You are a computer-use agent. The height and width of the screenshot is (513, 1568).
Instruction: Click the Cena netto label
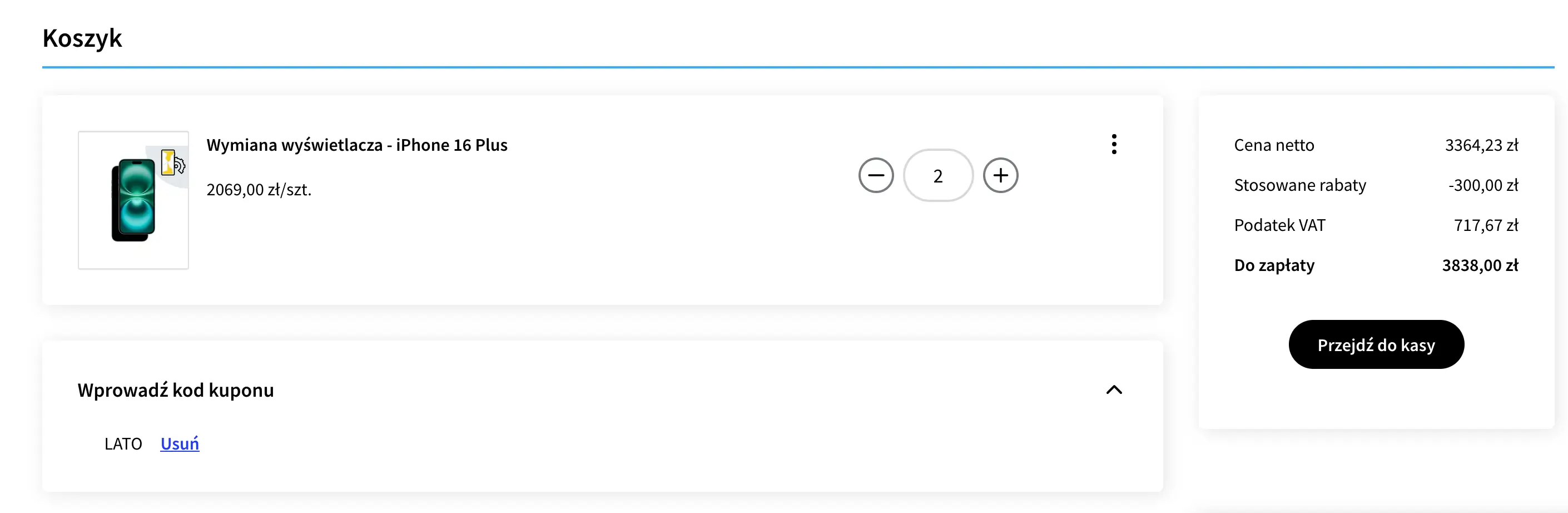[x=1274, y=145]
